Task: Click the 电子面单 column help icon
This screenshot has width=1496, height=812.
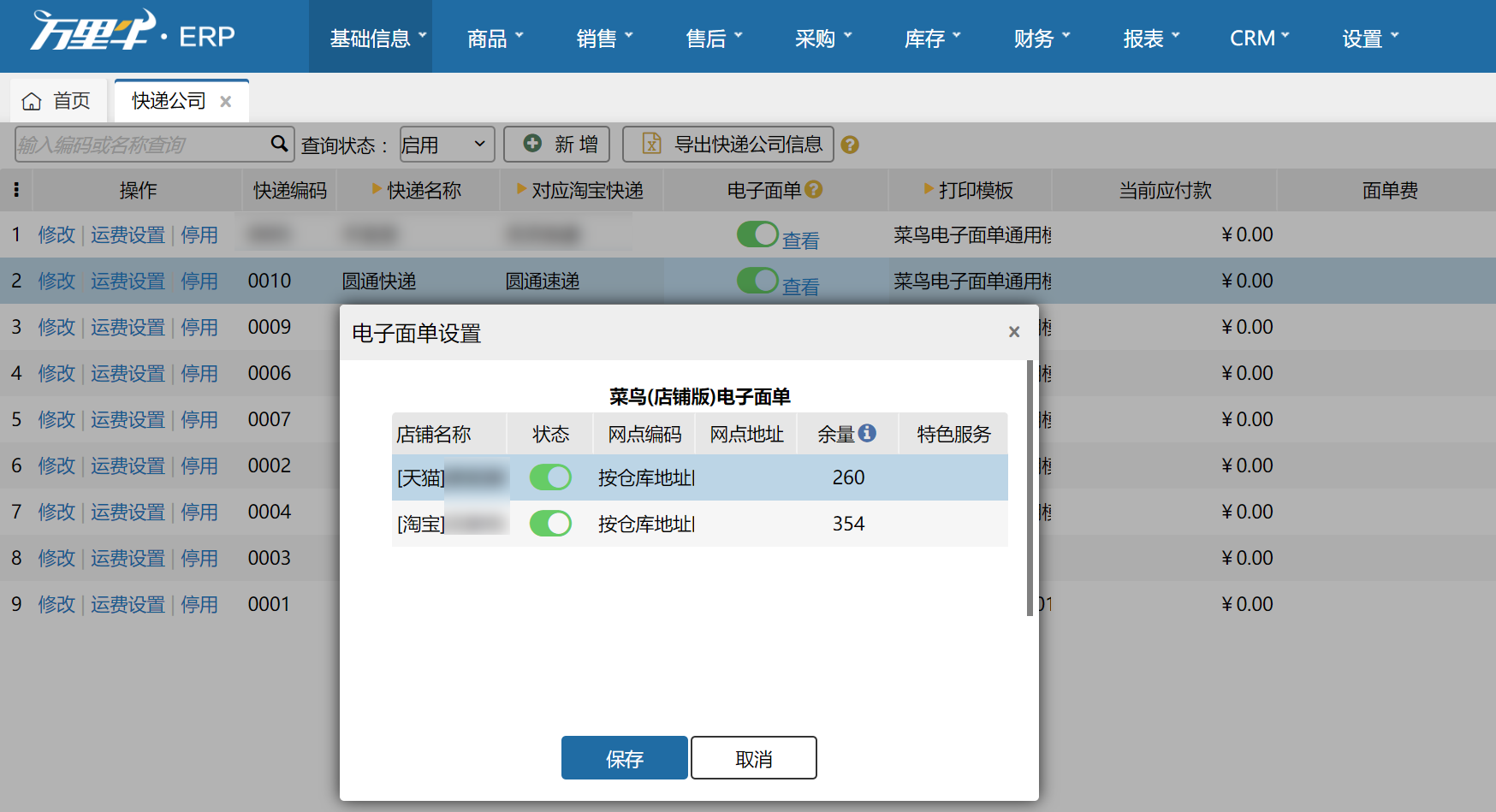Action: click(814, 189)
